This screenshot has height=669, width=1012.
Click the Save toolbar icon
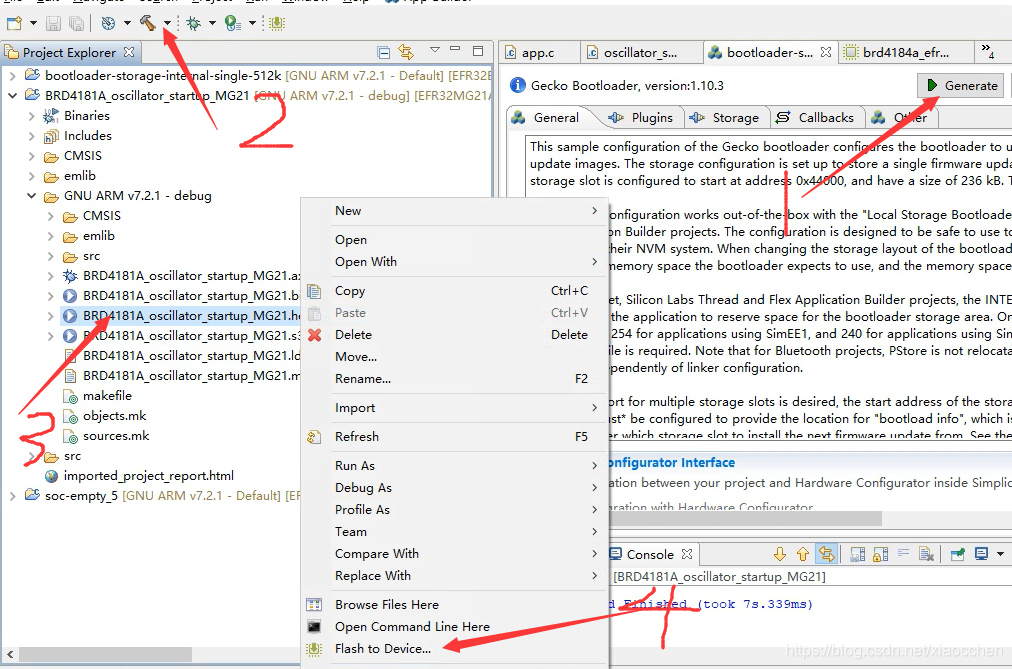[x=54, y=24]
